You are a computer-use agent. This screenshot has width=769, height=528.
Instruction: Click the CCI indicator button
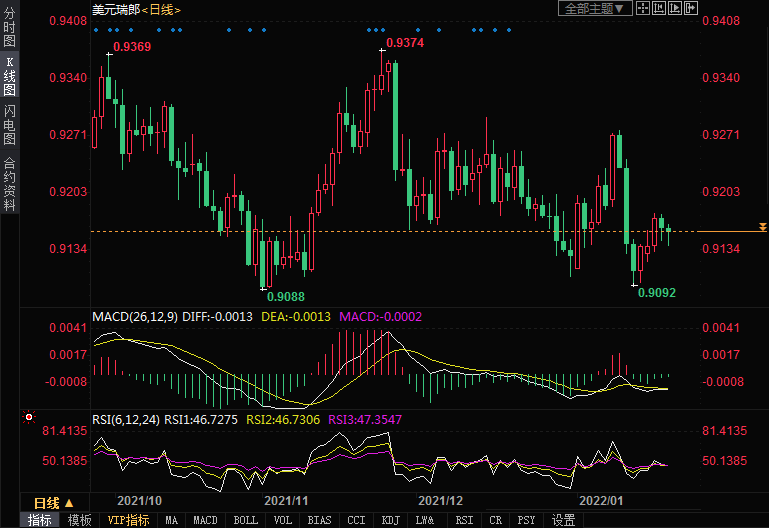coord(355,520)
